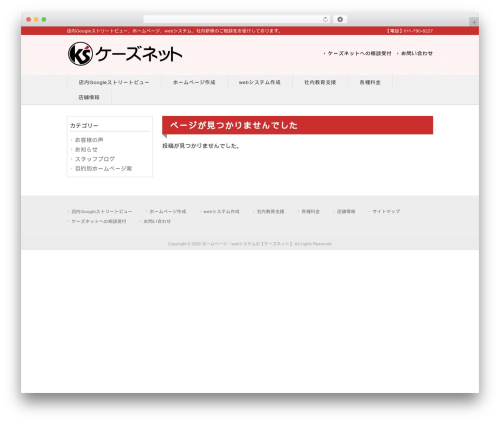
Task: Click the footer 社内教育支援 link
Action: coord(271,211)
